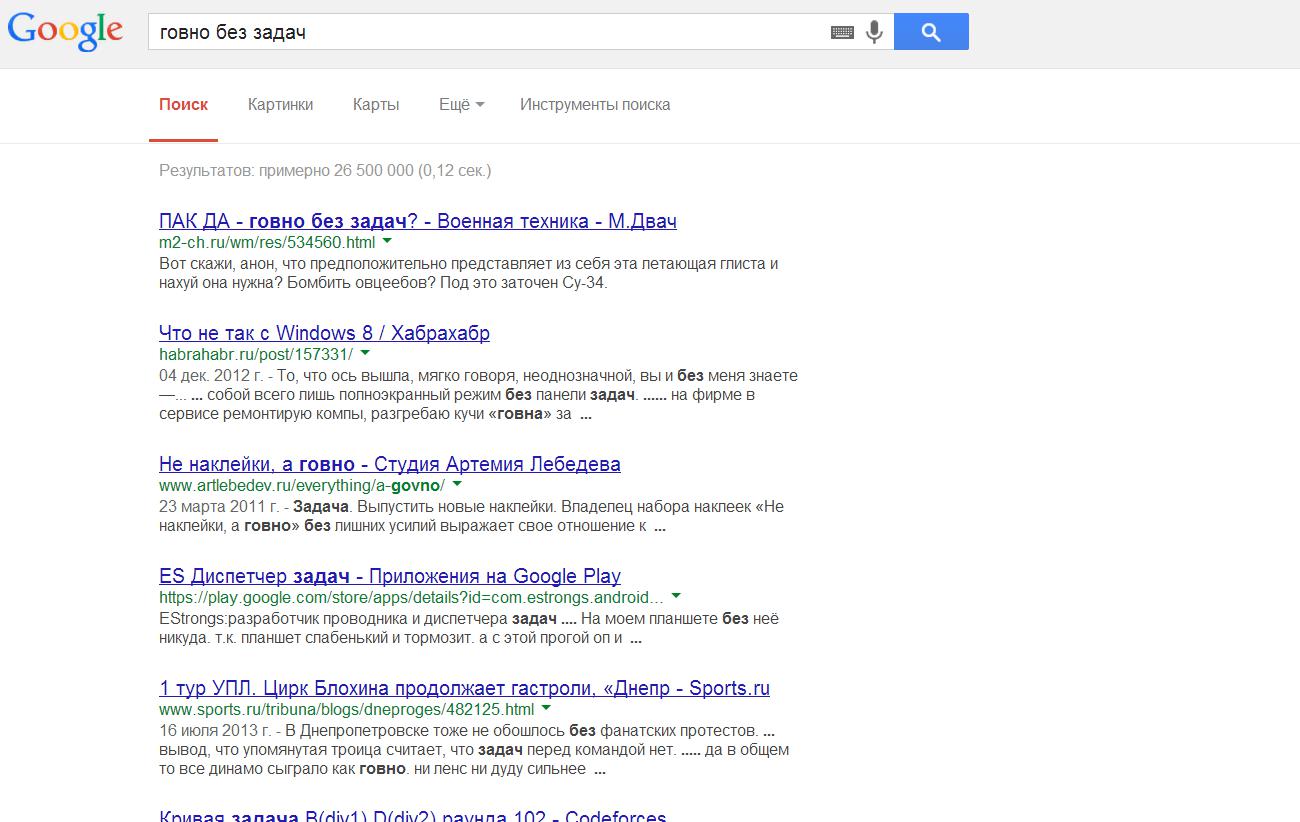1300x822 pixels.
Task: Switch to the Картинки tab
Action: click(281, 105)
